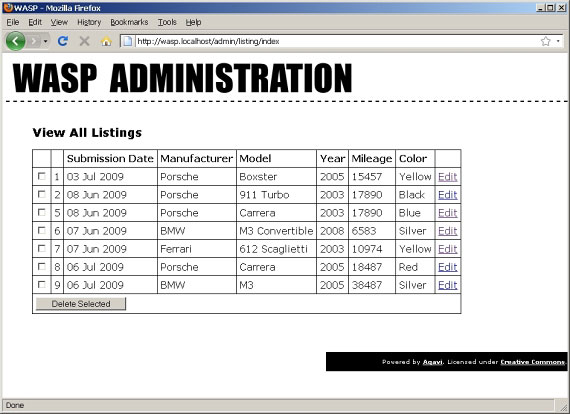Click the 'Done' status bar text

[x=15, y=405]
